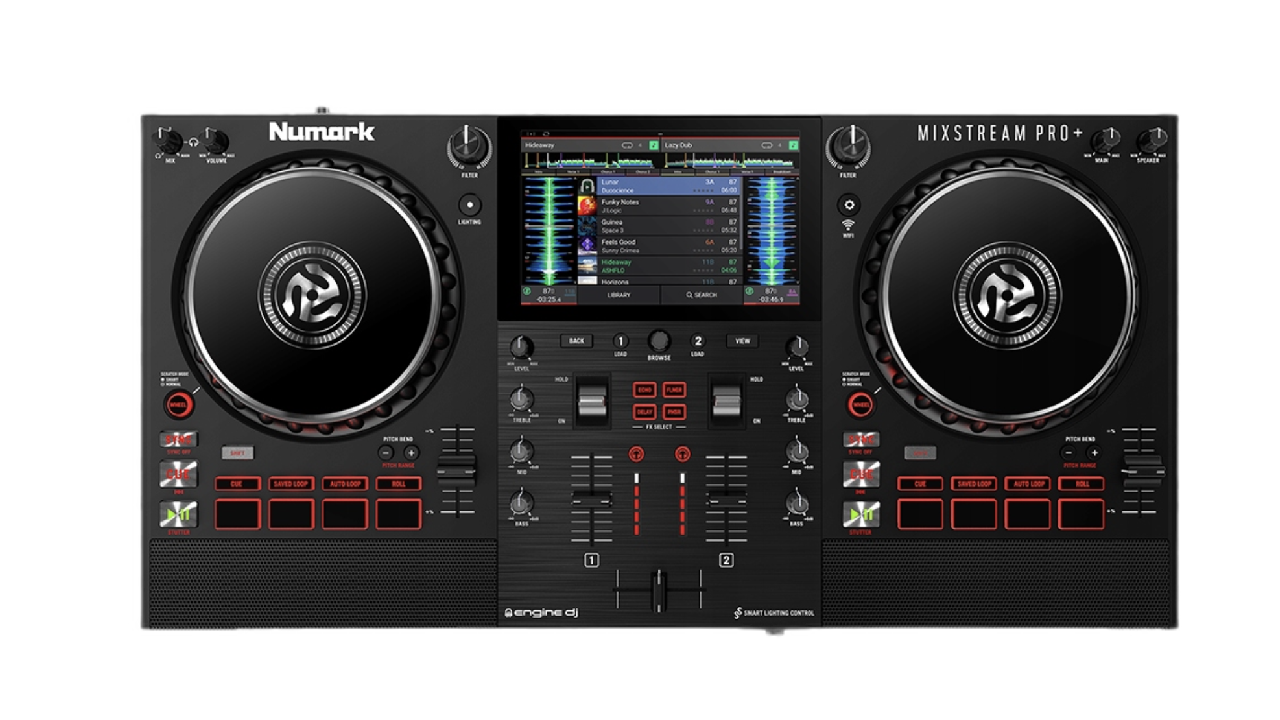The image size is (1280, 720).
Task: Hit the left deck CUE transport button
Action: click(181, 474)
